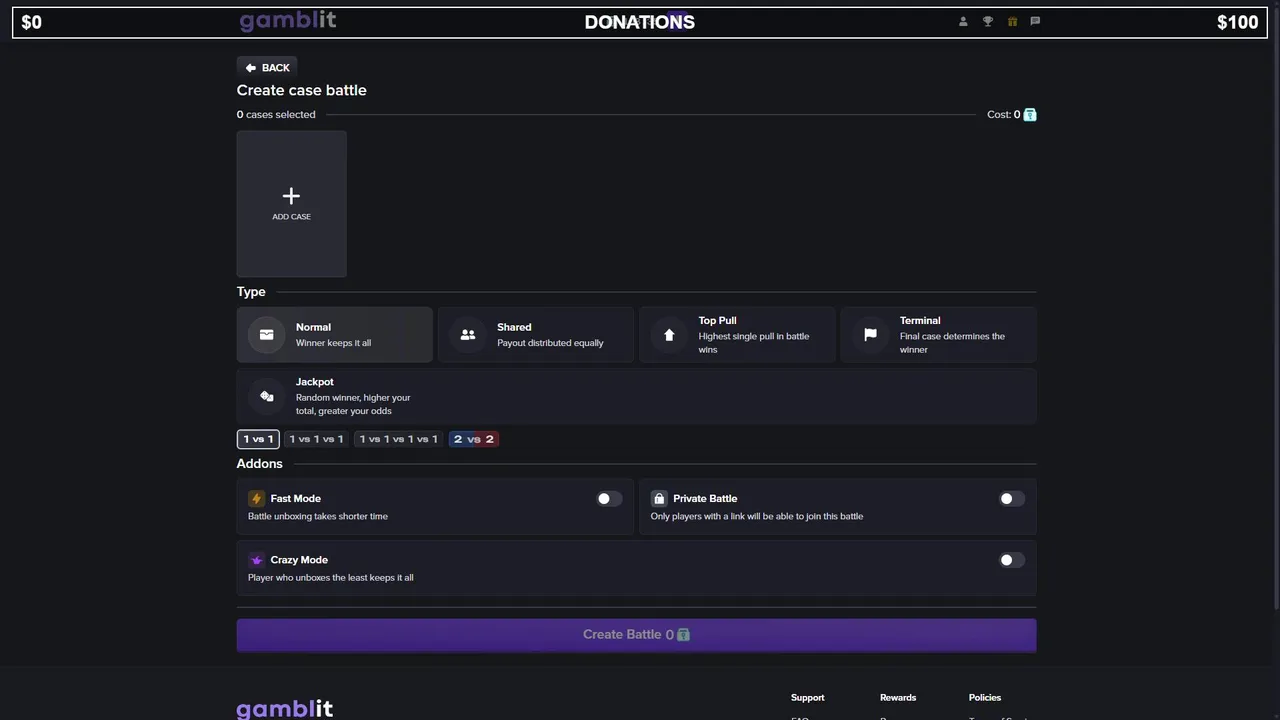Viewport: 1280px width, 720px height.
Task: Click the back arrow icon
Action: (250, 68)
